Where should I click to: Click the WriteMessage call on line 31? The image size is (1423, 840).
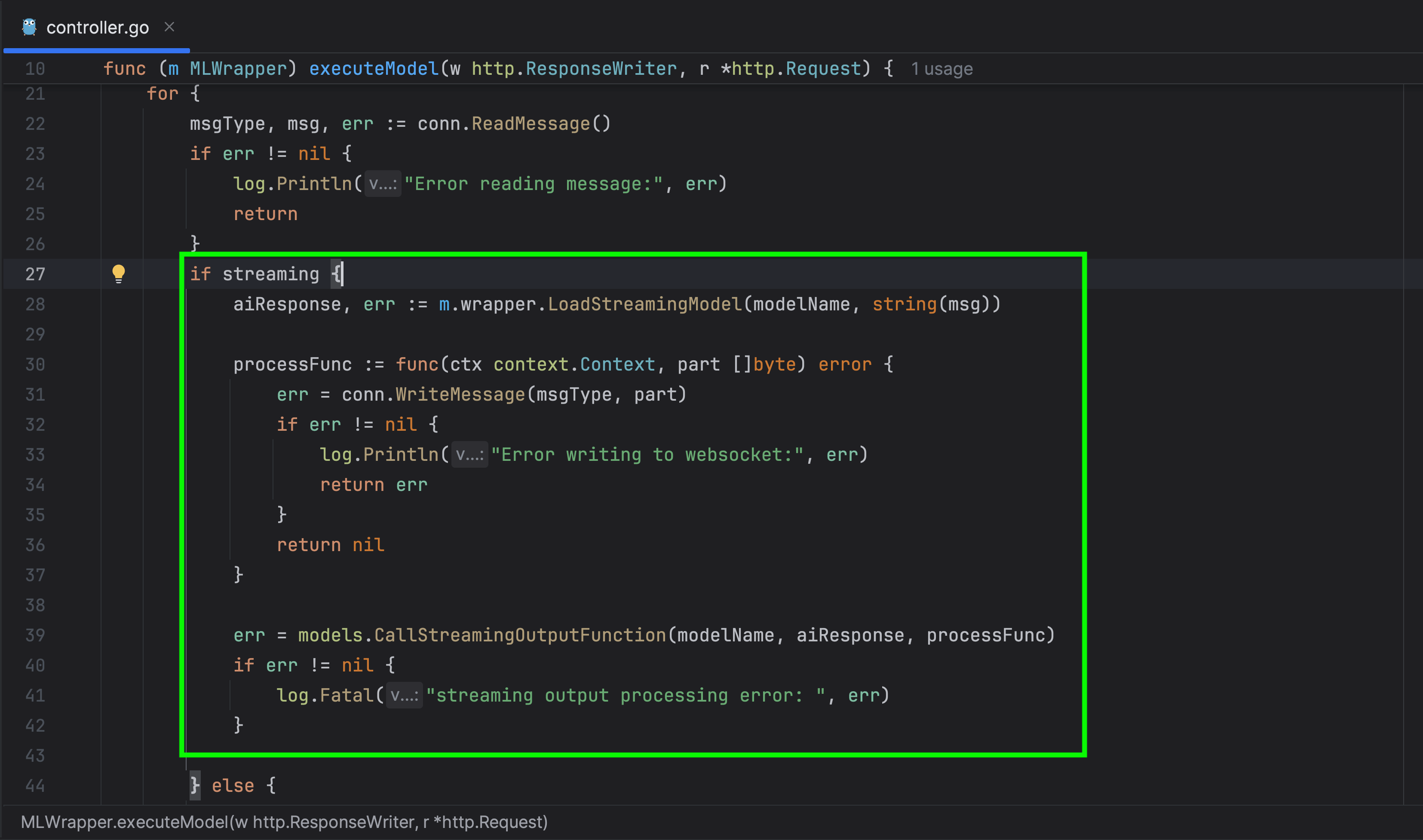(460, 395)
